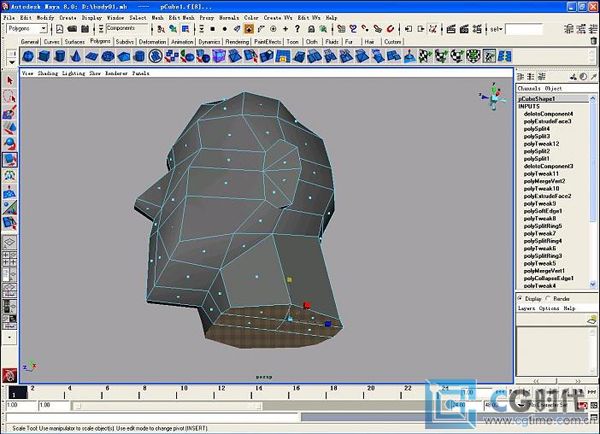Select polySoftEdge1 input node

point(543,211)
